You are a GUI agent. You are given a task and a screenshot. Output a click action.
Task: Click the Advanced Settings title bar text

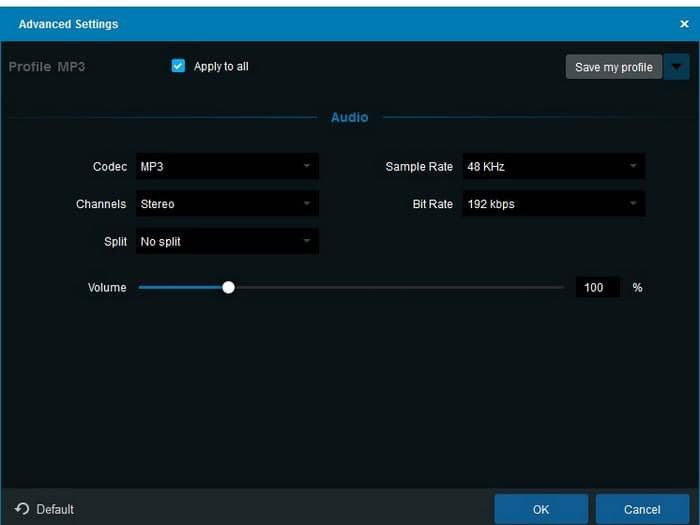[68, 24]
